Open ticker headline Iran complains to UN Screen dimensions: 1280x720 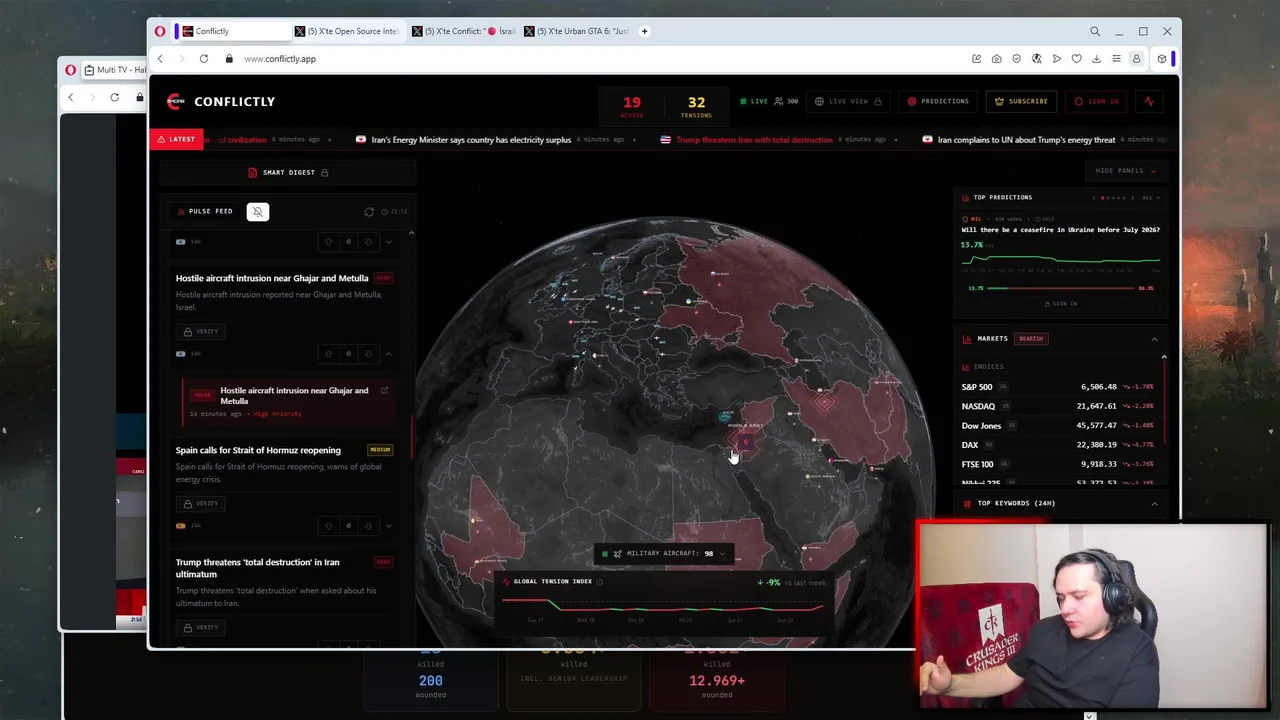coord(1026,140)
